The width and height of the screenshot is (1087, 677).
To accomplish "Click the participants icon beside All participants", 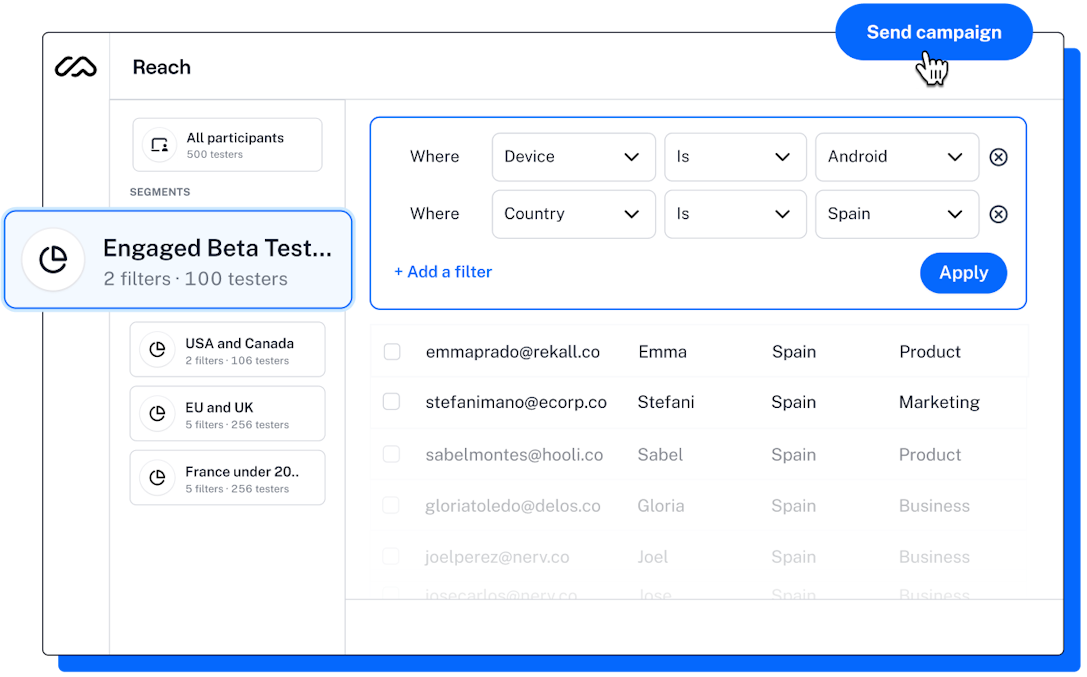I will (x=158, y=144).
